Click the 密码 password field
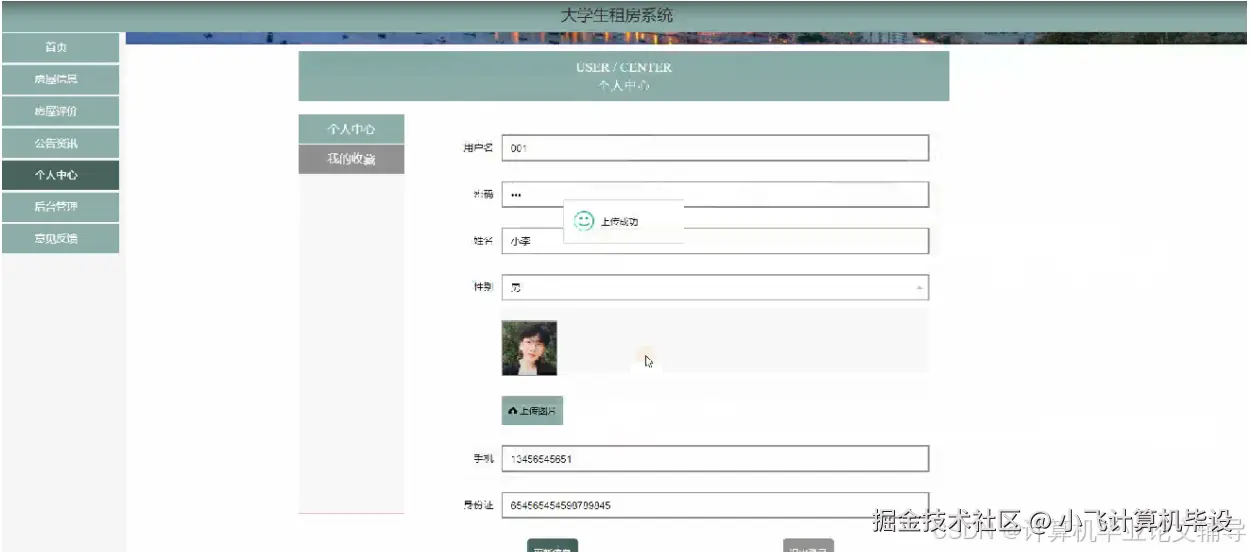This screenshot has height=552, width=1250. click(x=715, y=194)
